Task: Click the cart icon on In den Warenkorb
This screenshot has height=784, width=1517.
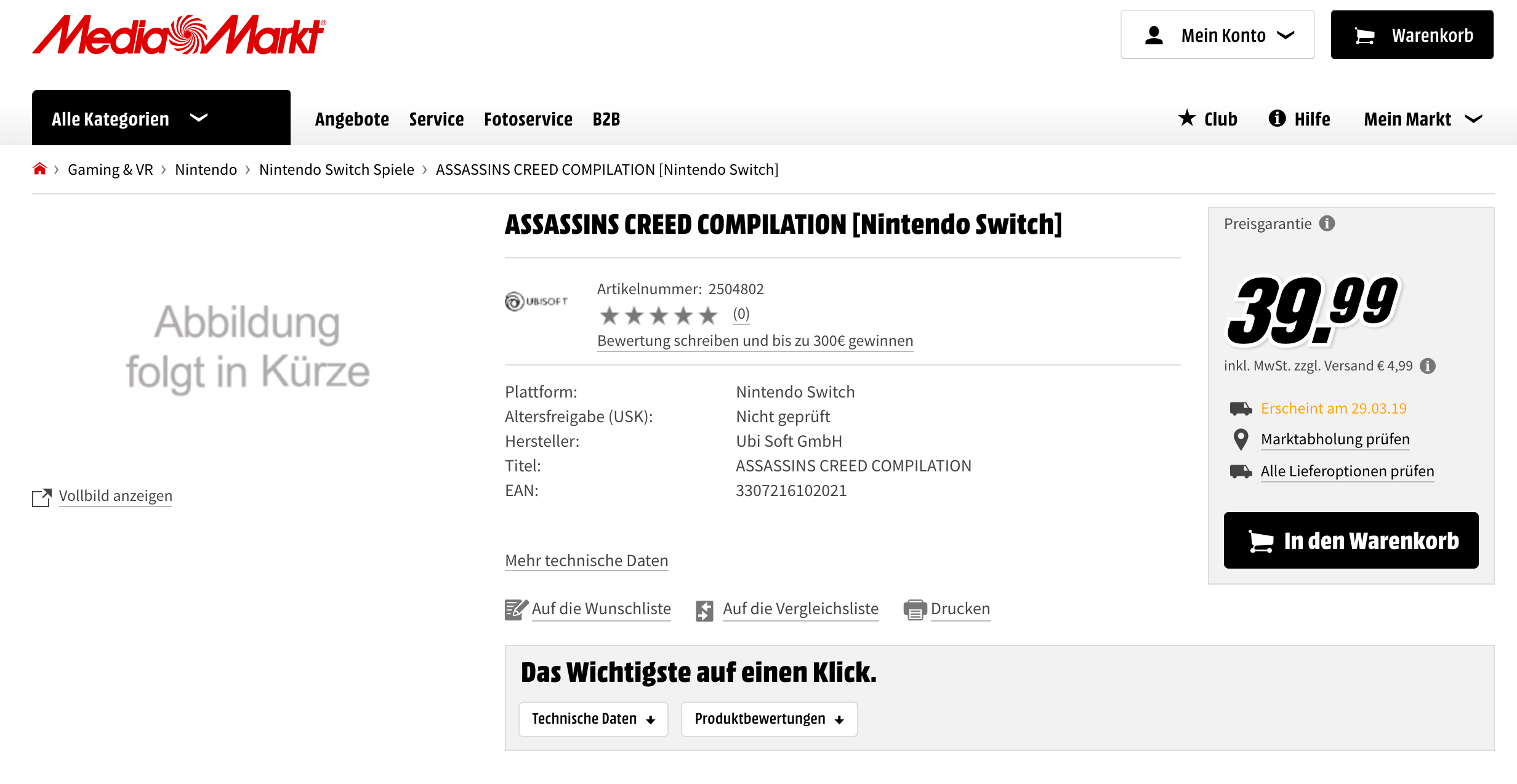Action: tap(1261, 541)
